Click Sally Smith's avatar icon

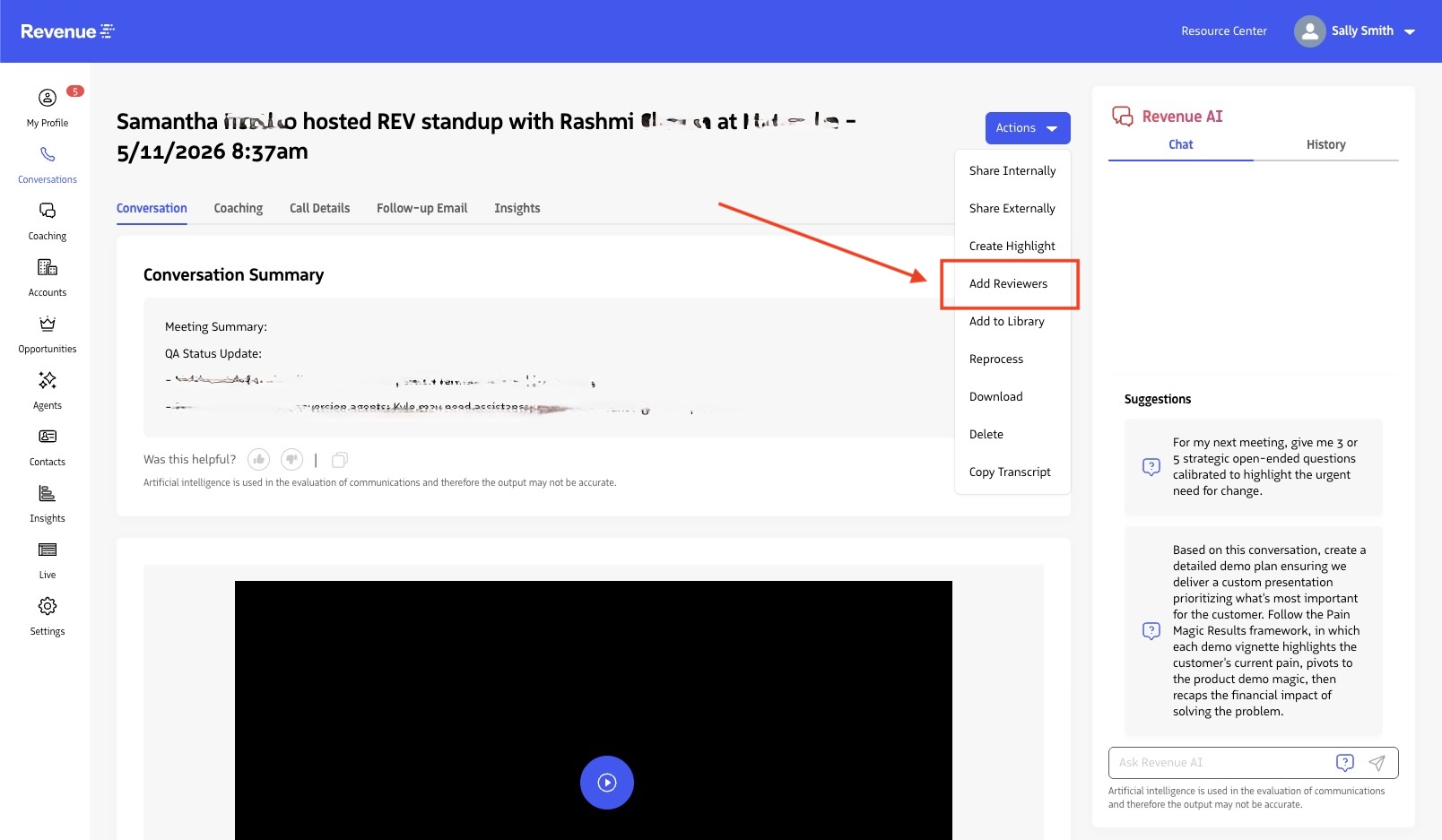pos(1309,31)
